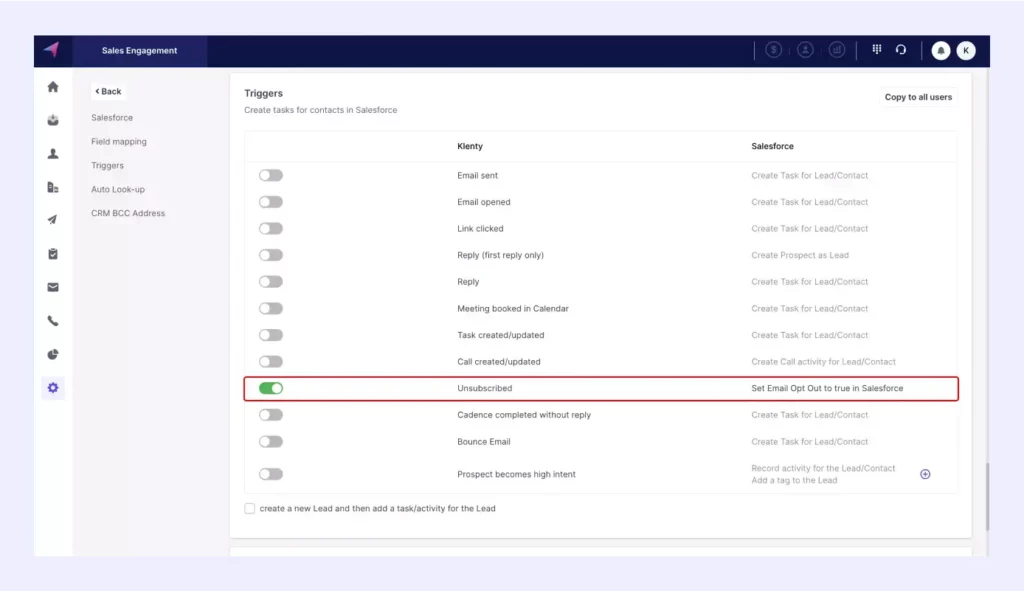Open the Calls phone icon in sidebar

coord(53,321)
